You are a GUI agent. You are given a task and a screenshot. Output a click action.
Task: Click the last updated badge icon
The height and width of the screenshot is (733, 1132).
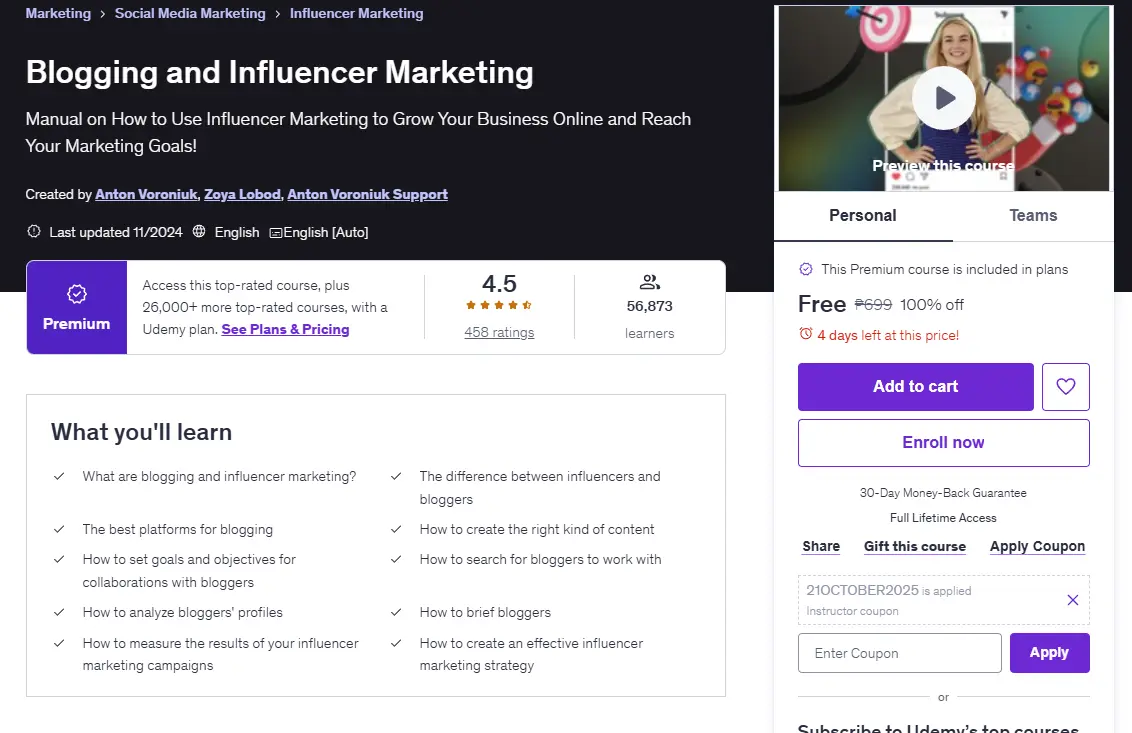34,232
